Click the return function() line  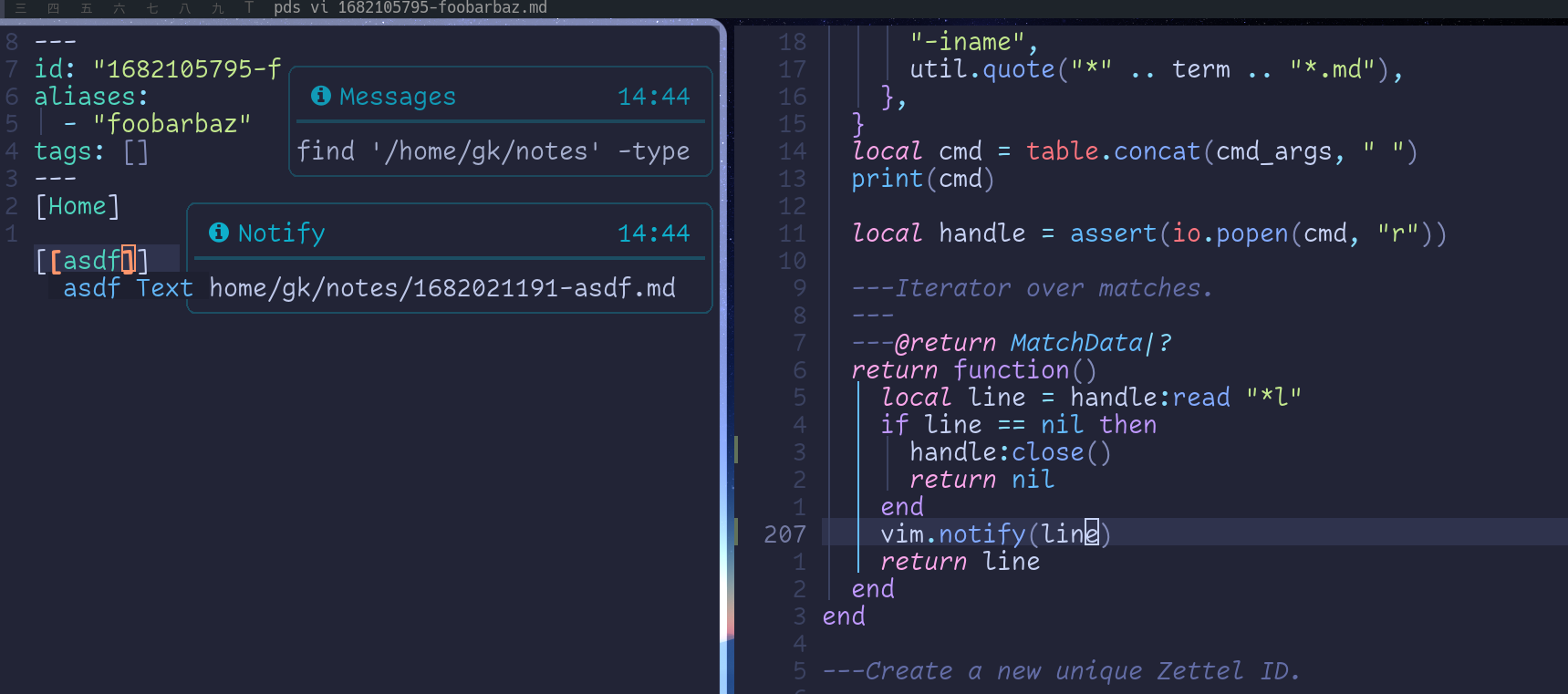[x=974, y=370]
